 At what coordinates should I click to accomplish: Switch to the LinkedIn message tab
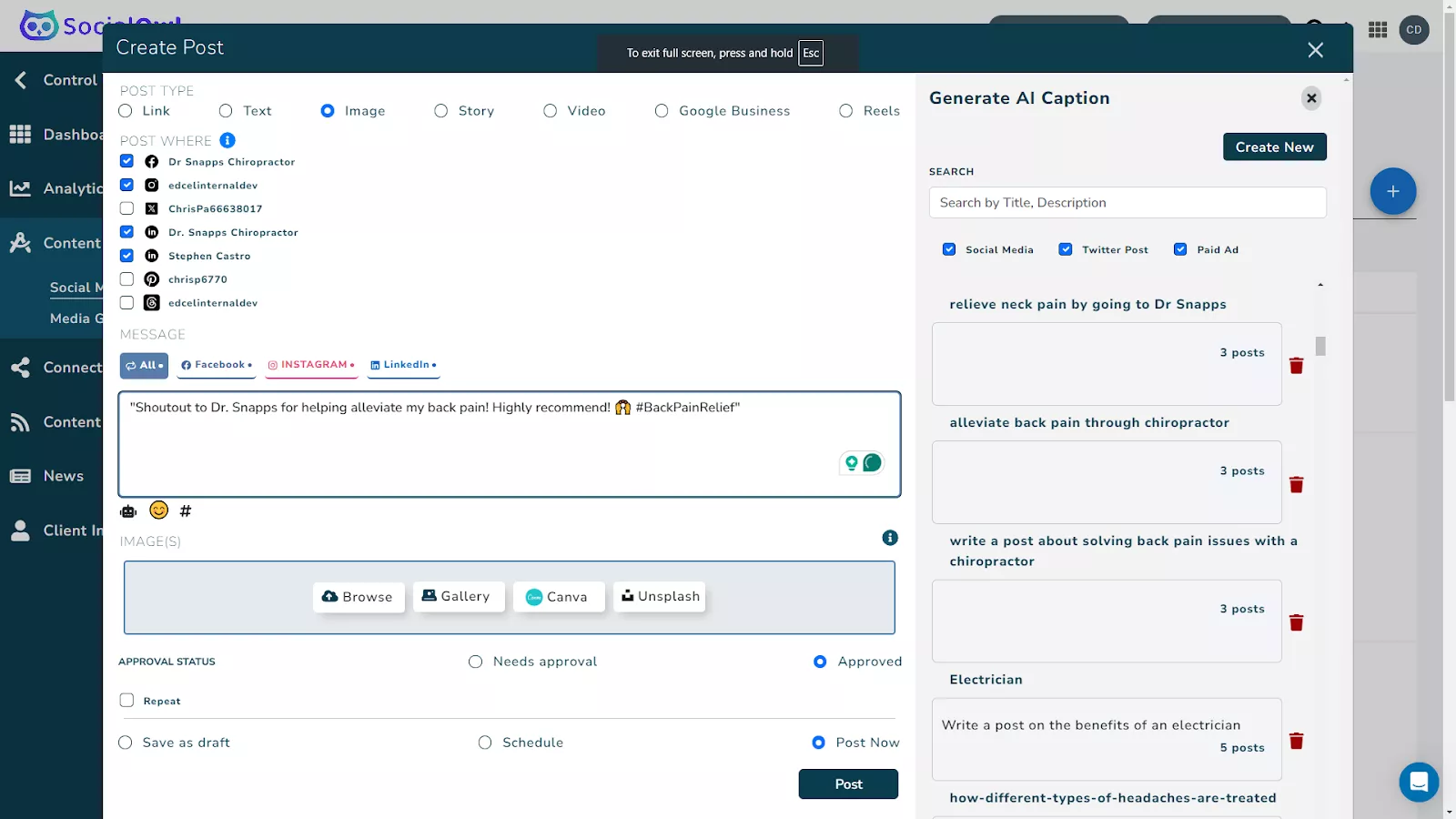[x=403, y=365]
